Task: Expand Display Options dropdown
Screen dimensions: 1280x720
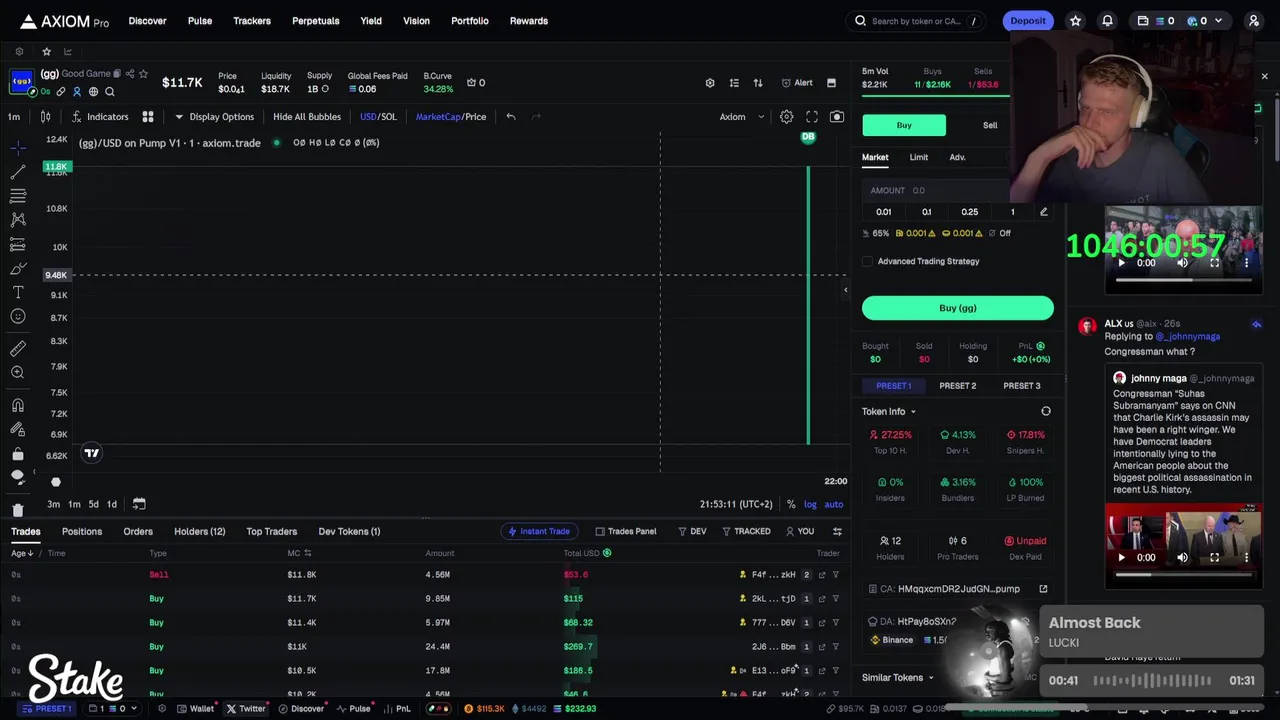Action: tap(215, 117)
